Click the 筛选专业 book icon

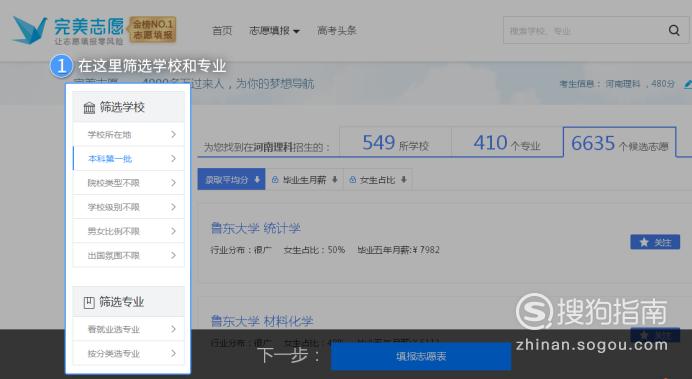(89, 302)
